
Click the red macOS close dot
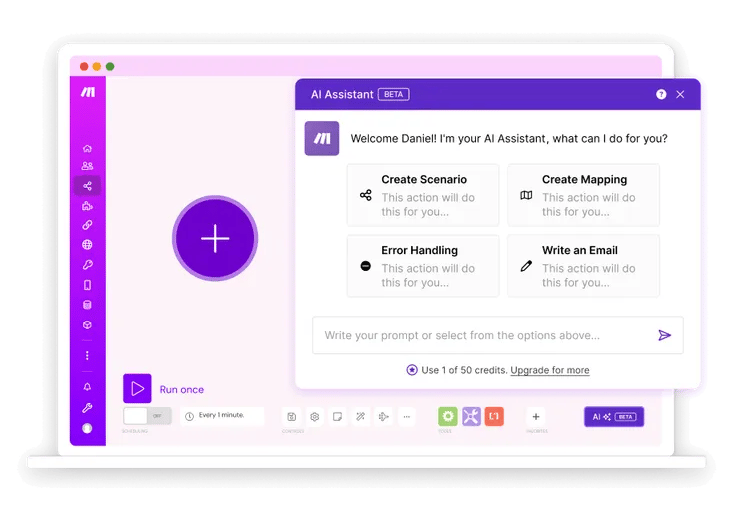click(84, 66)
